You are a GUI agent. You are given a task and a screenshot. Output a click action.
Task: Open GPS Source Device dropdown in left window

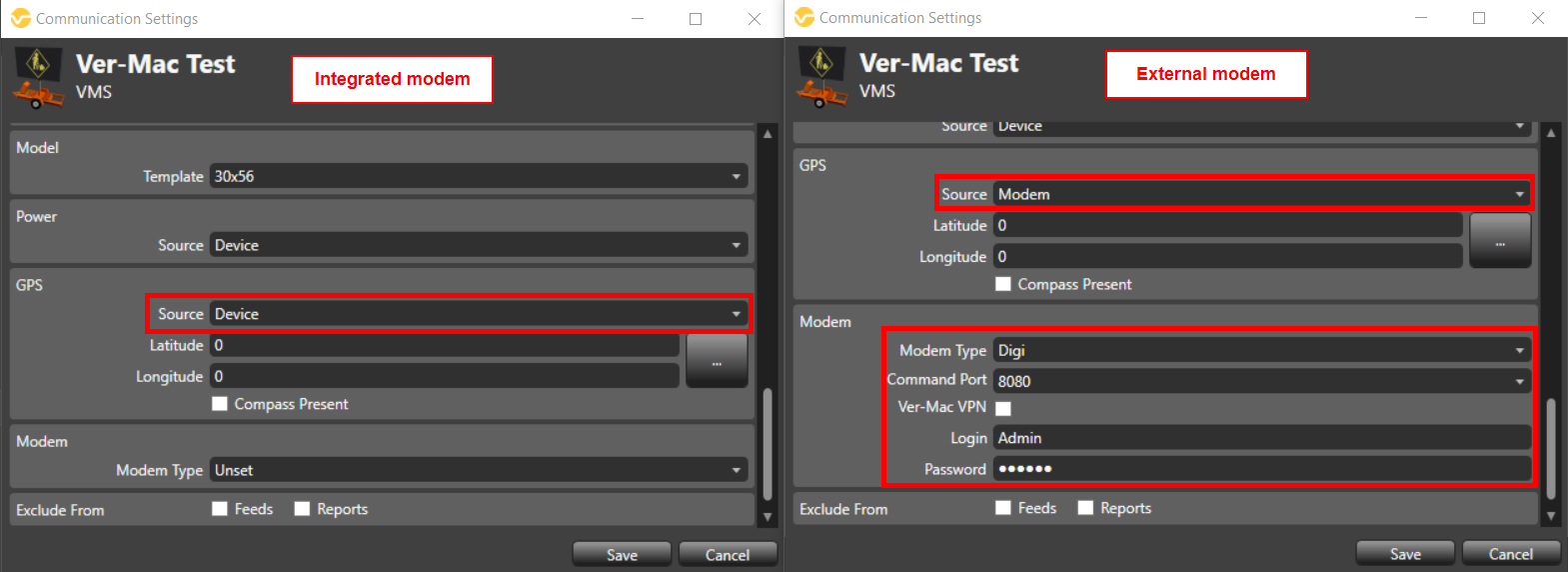coord(479,314)
